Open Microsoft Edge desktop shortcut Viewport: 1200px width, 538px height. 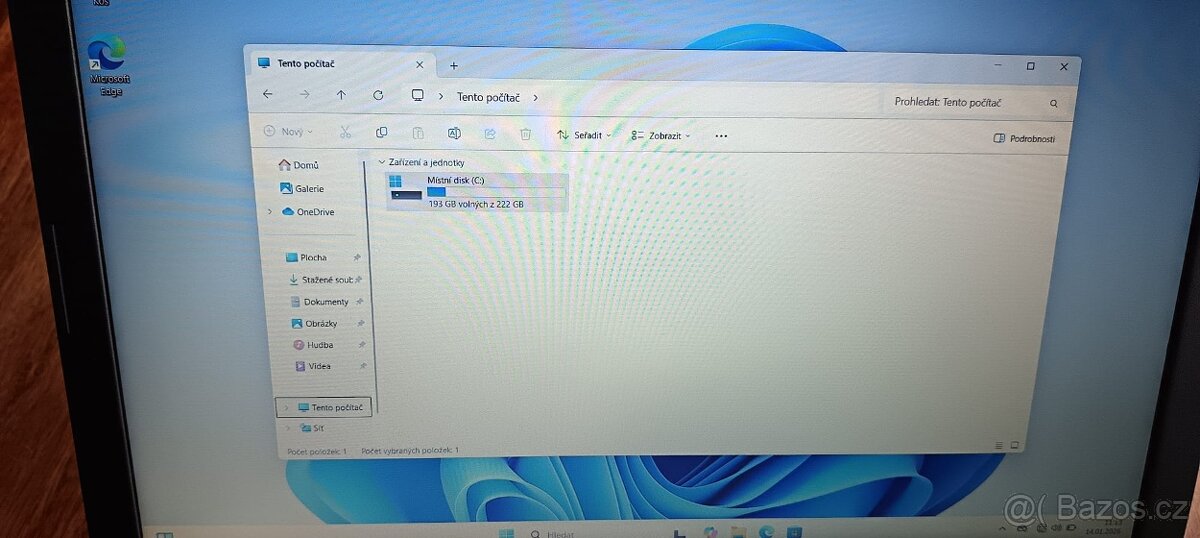pos(109,66)
